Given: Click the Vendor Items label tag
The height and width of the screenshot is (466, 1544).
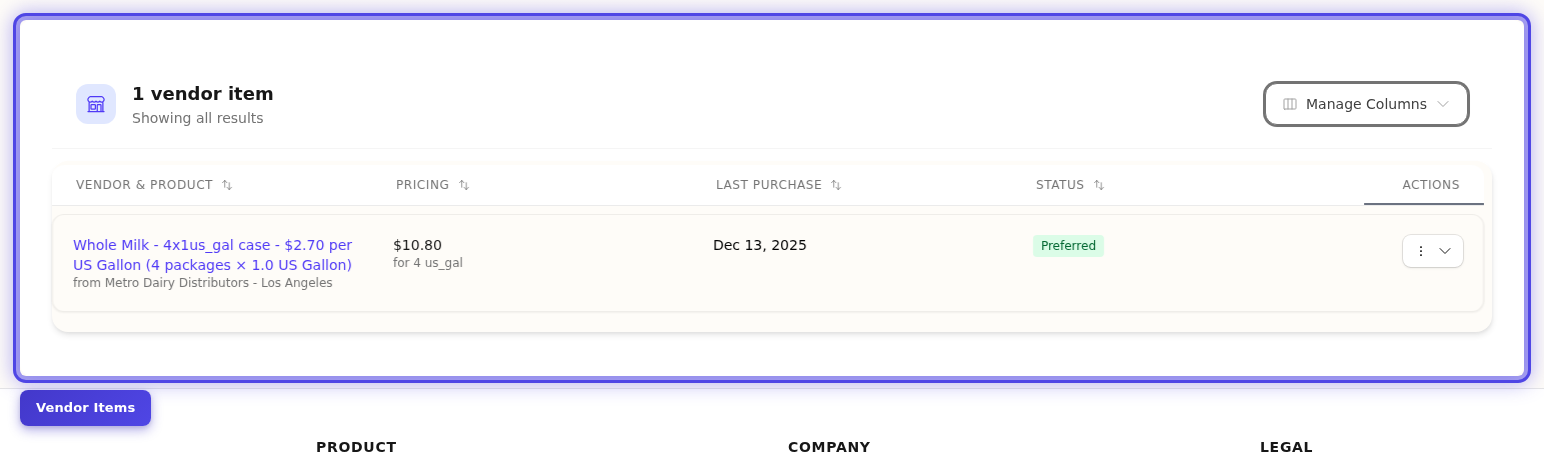Looking at the screenshot, I should [x=85, y=408].
